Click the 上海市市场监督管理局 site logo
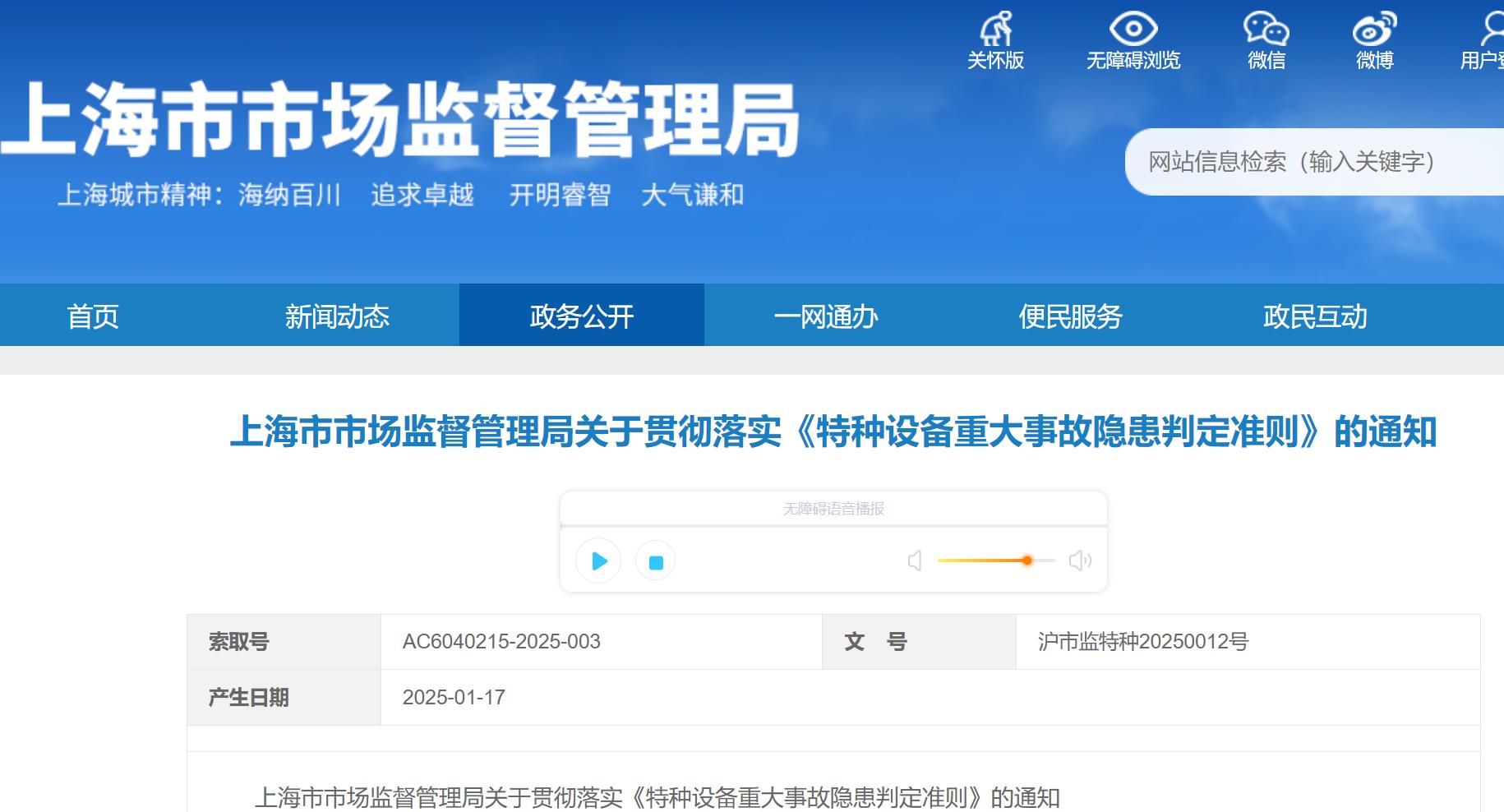Screen dimensions: 1504x812 [x=400, y=120]
